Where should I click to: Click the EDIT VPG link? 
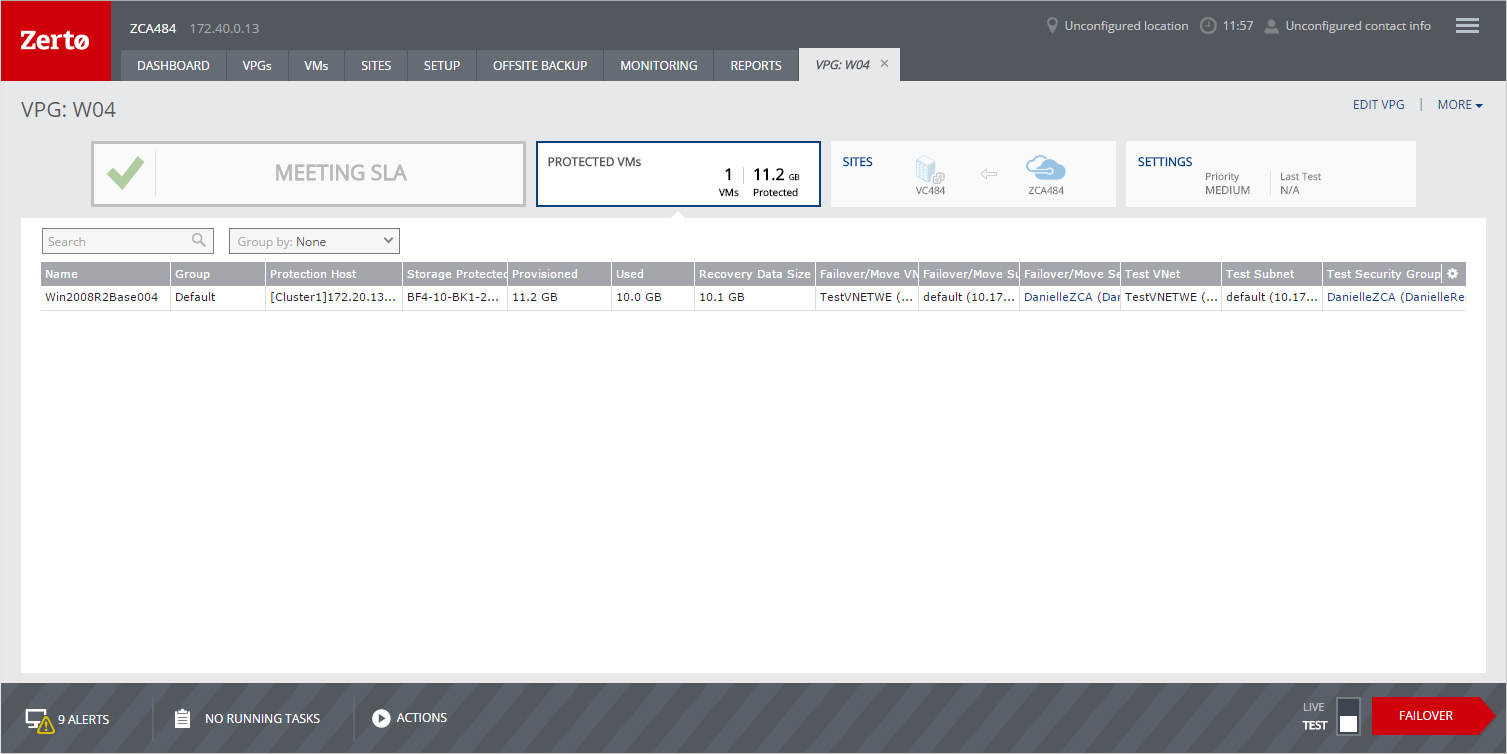tap(1379, 105)
